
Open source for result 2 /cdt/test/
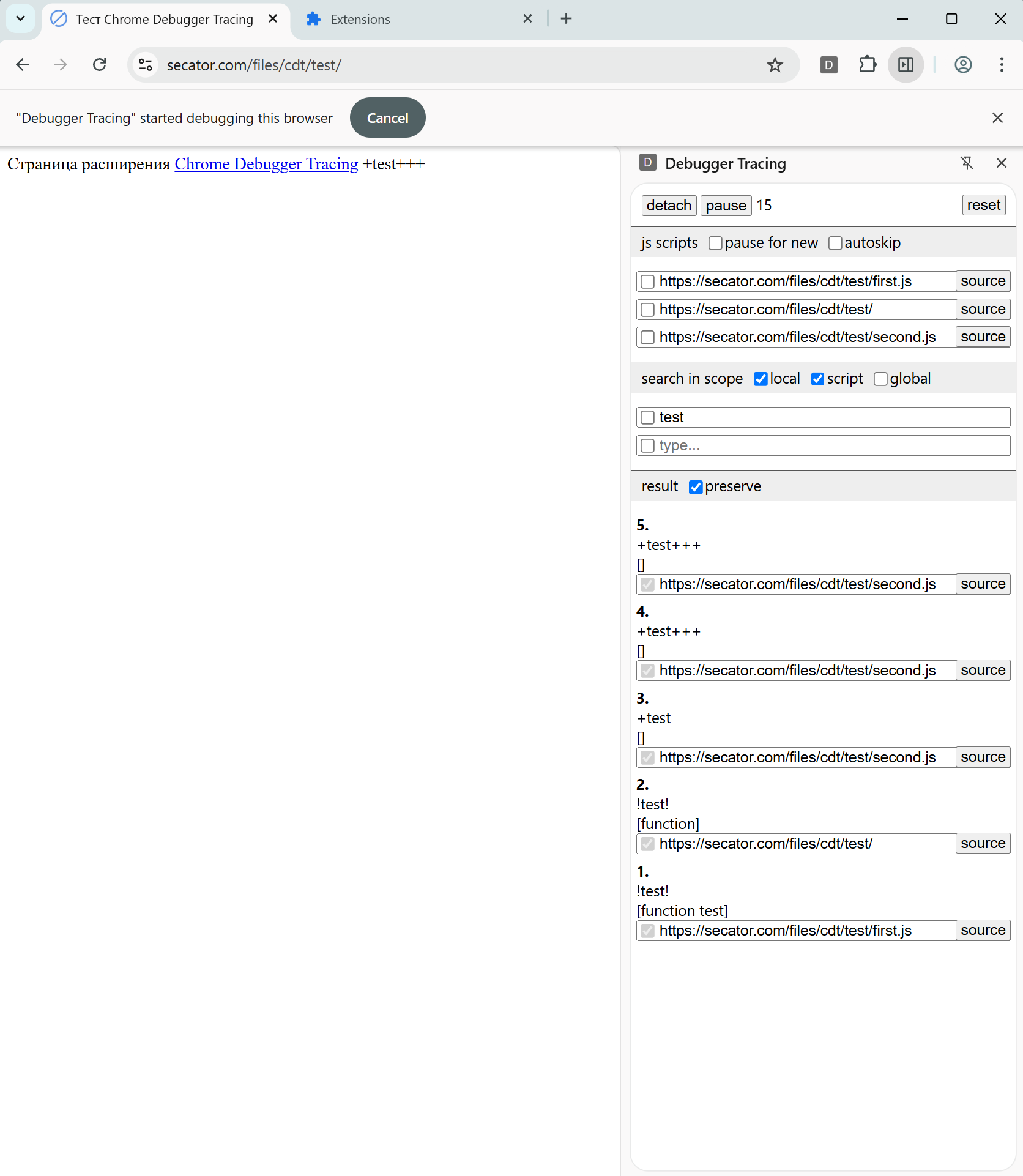click(x=983, y=844)
